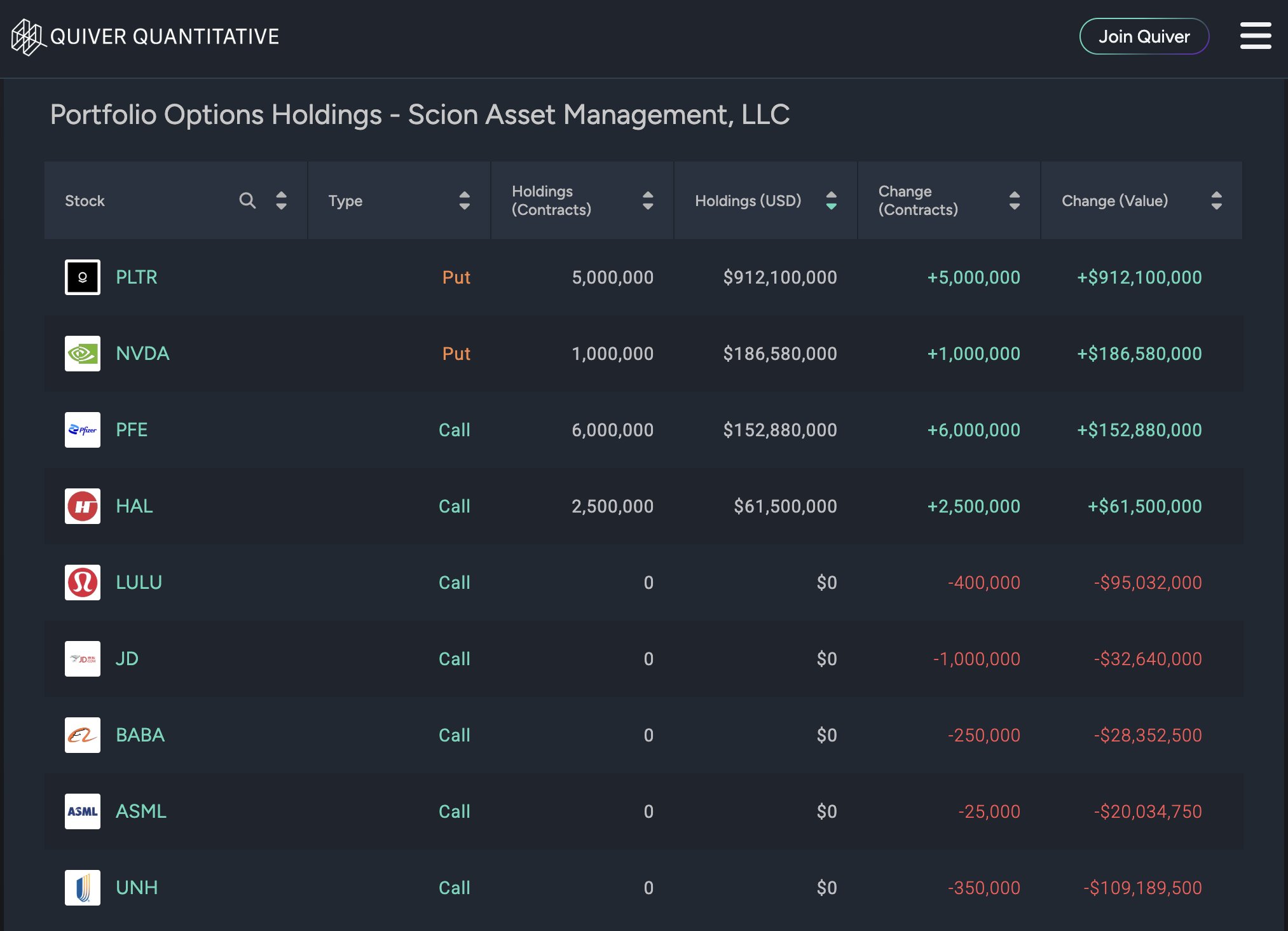Image resolution: width=1288 pixels, height=931 pixels.
Task: Sort the table by the Stock column
Action: click(x=280, y=200)
